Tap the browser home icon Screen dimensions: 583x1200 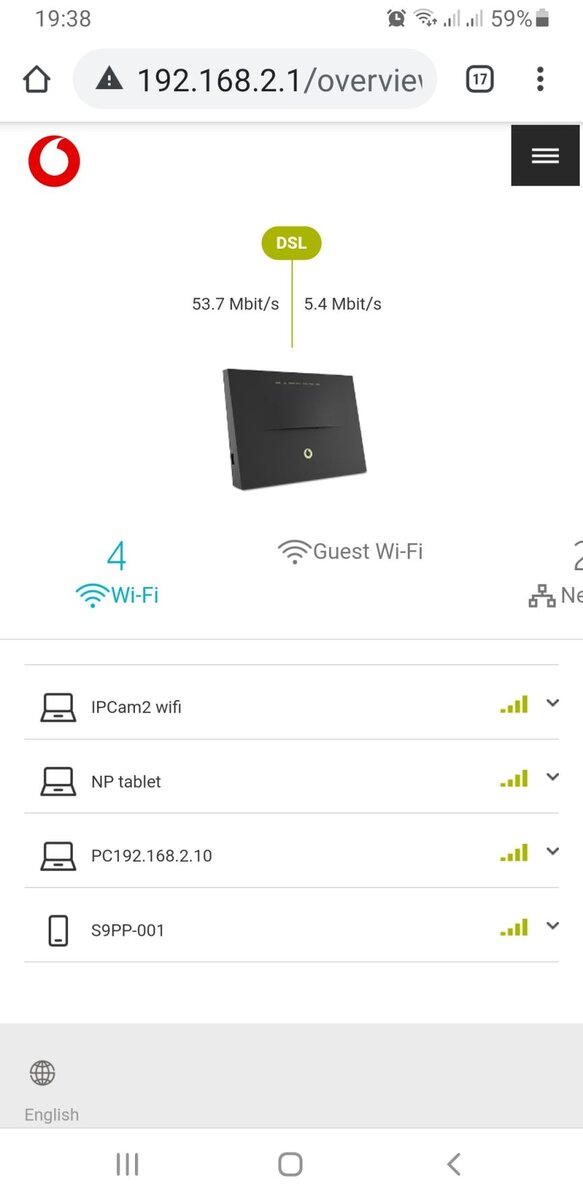point(36,79)
